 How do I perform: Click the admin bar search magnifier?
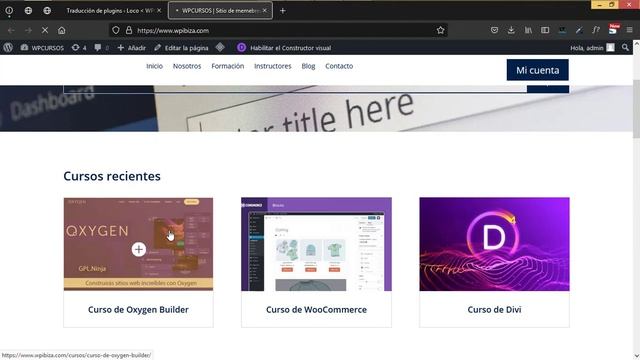(625, 48)
